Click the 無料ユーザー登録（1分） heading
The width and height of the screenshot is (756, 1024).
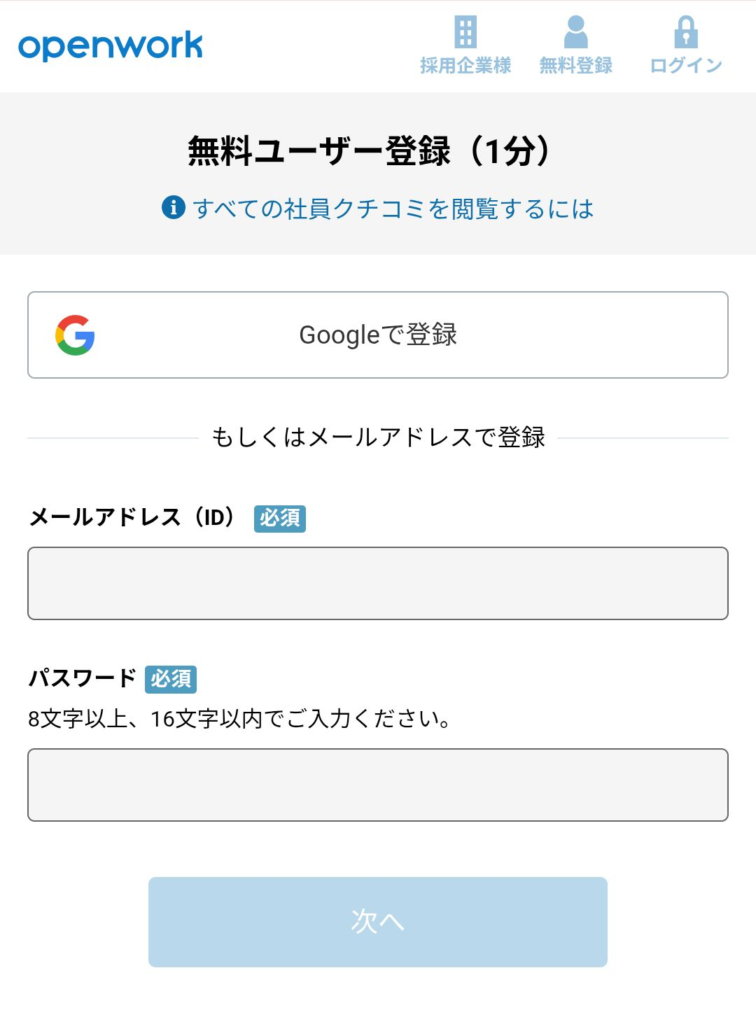tap(370, 151)
